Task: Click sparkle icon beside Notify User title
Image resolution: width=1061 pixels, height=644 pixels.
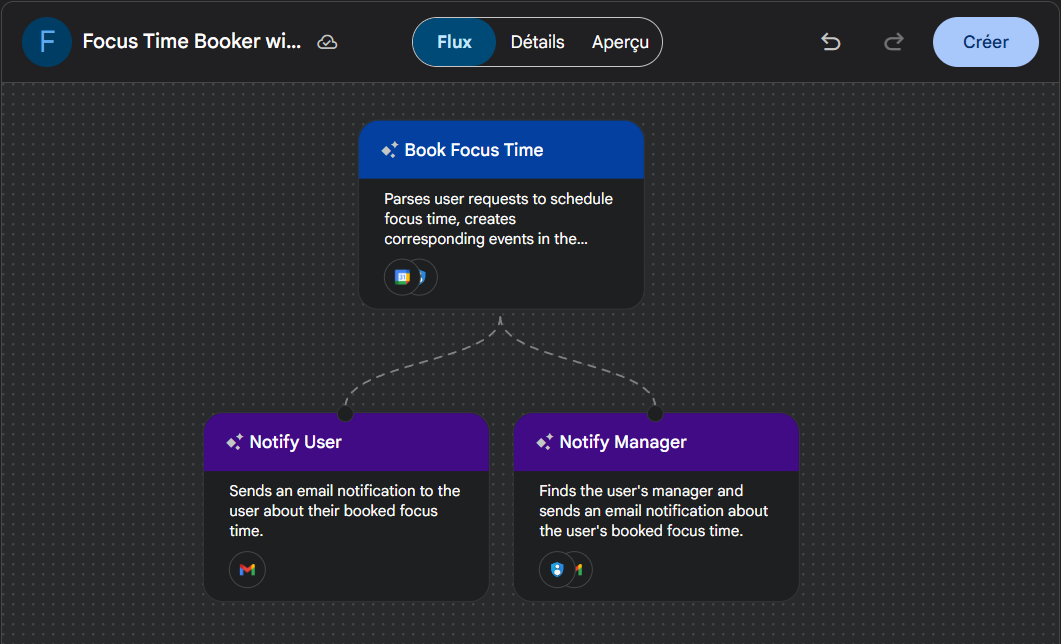Action: click(x=235, y=442)
